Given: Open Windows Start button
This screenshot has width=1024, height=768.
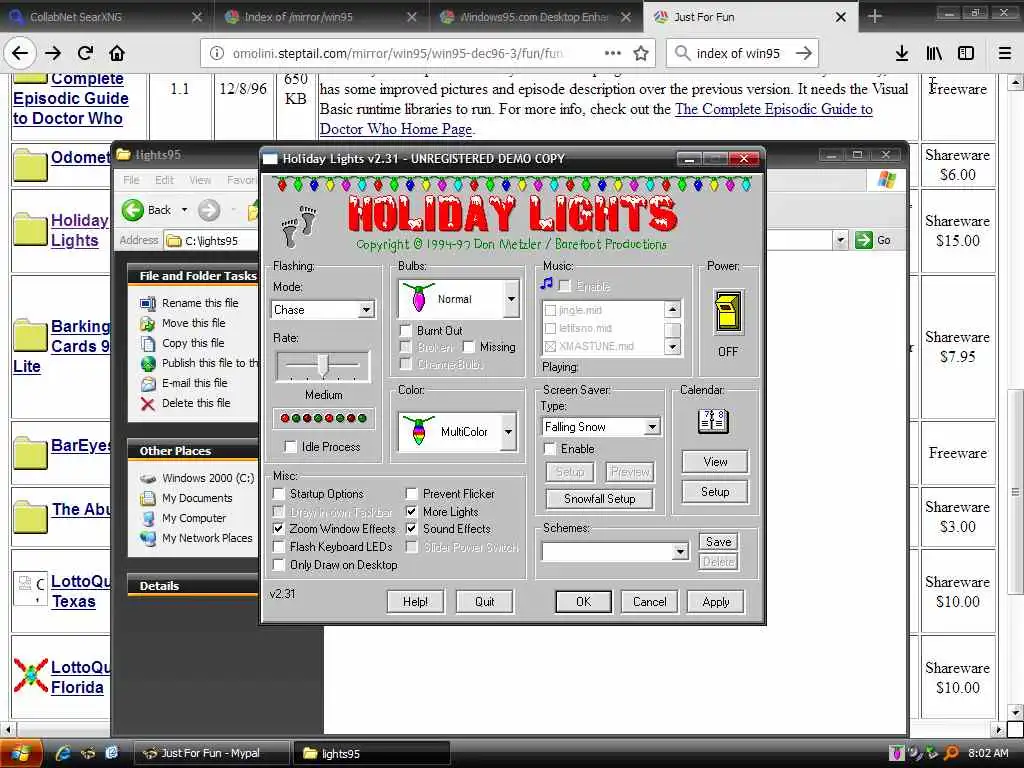Looking at the screenshot, I should (x=20, y=754).
